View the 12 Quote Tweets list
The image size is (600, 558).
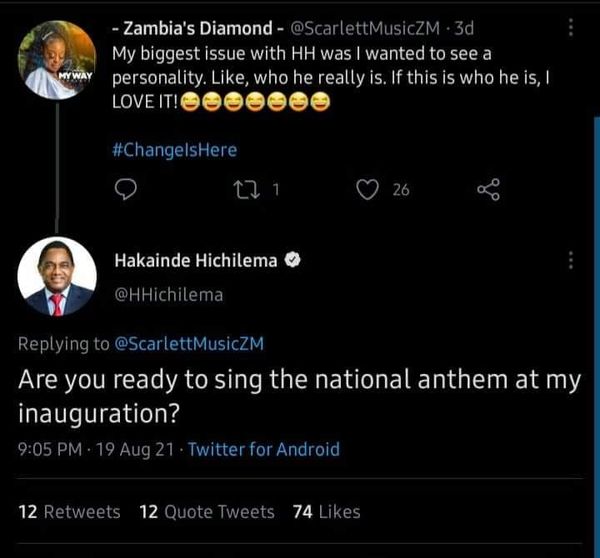(x=206, y=511)
